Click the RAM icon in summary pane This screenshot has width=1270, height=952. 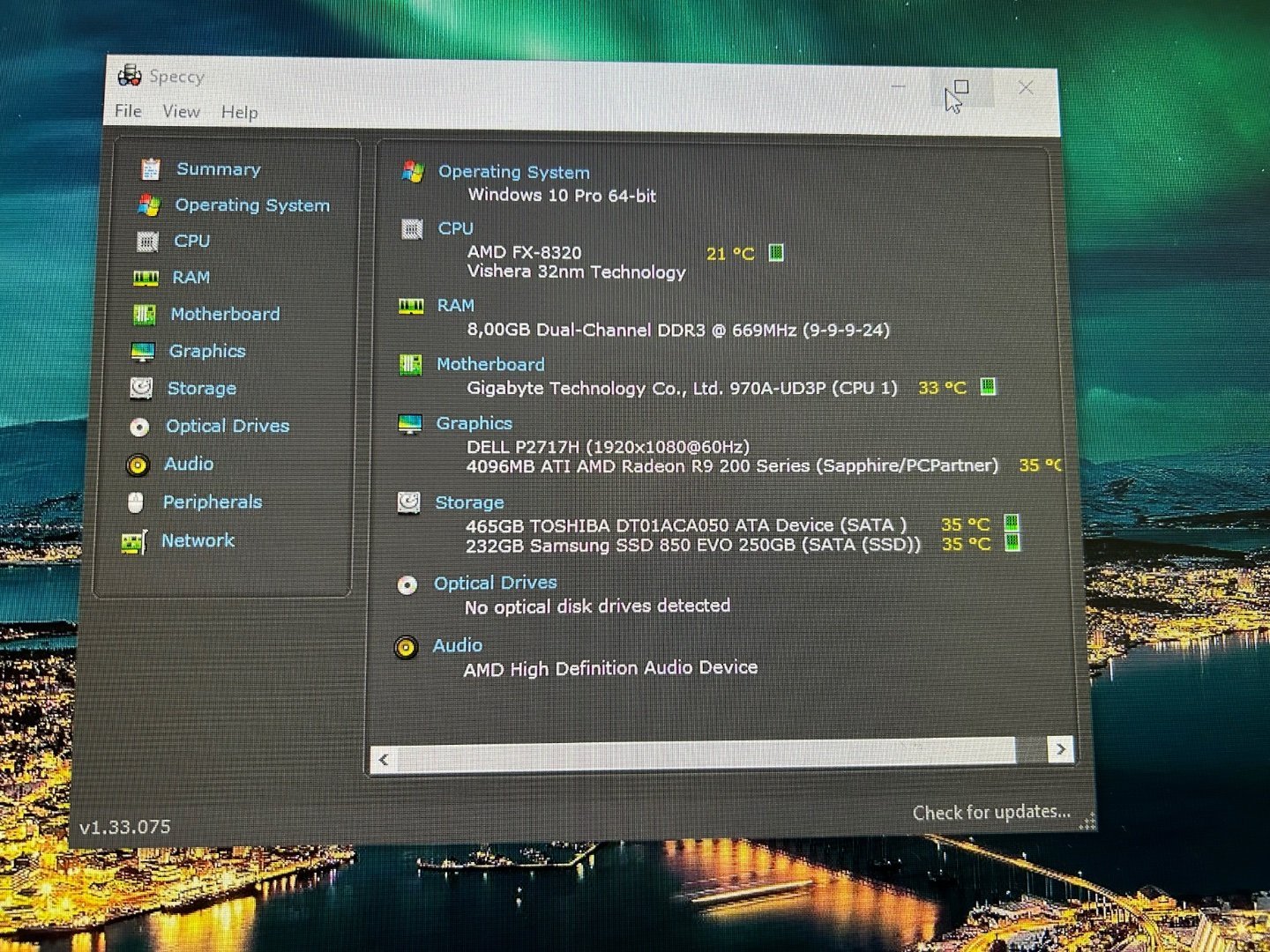(x=411, y=306)
